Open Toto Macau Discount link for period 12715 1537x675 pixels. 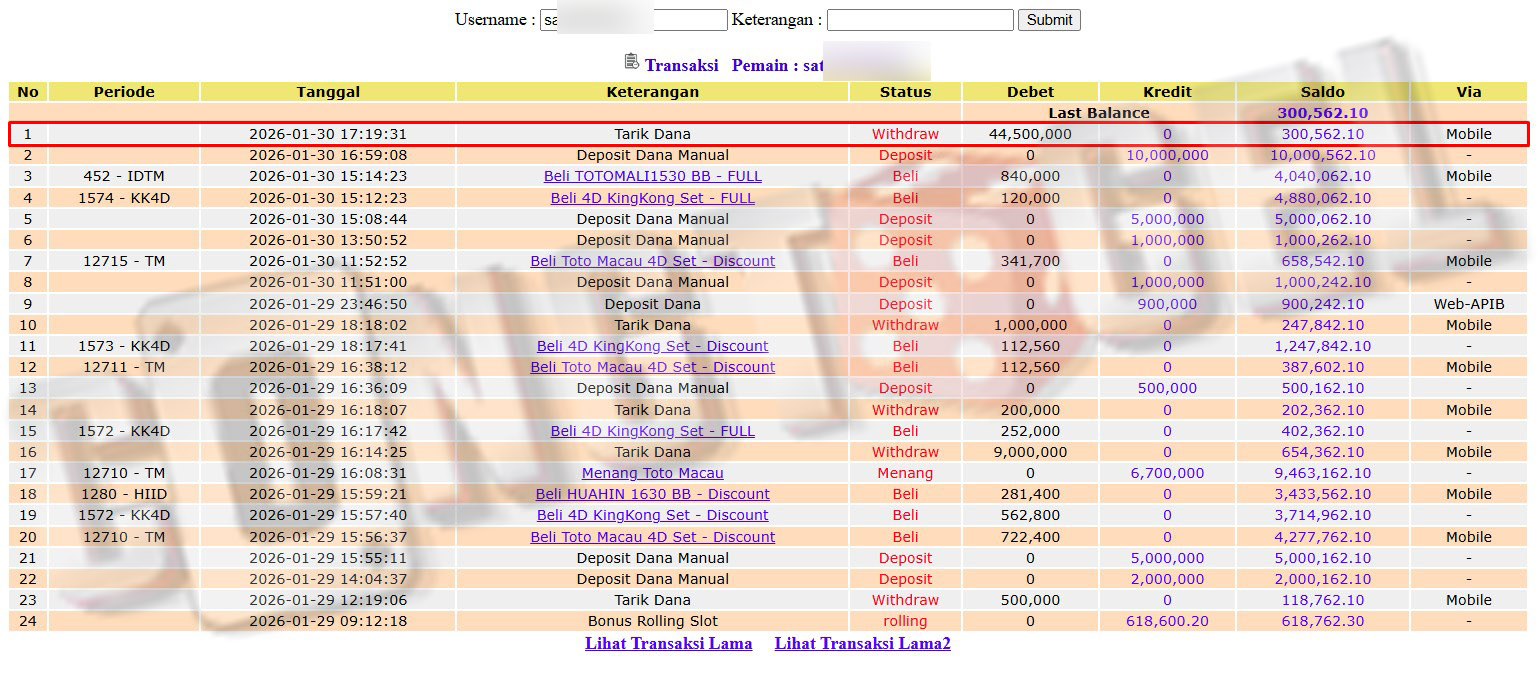point(652,261)
